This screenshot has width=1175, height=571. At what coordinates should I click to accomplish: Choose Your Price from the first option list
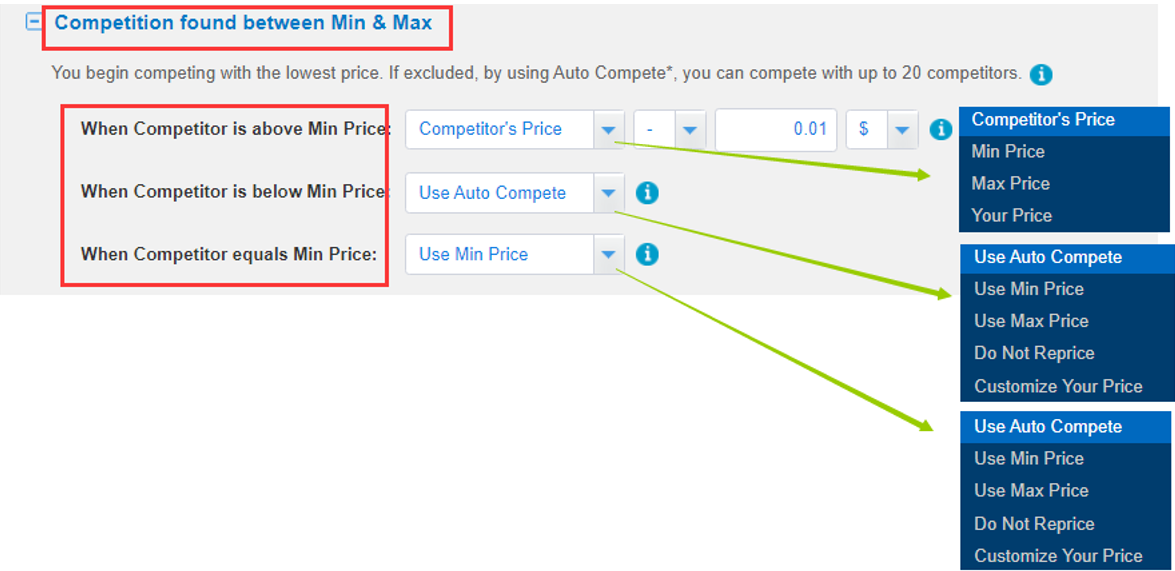pos(1011,216)
